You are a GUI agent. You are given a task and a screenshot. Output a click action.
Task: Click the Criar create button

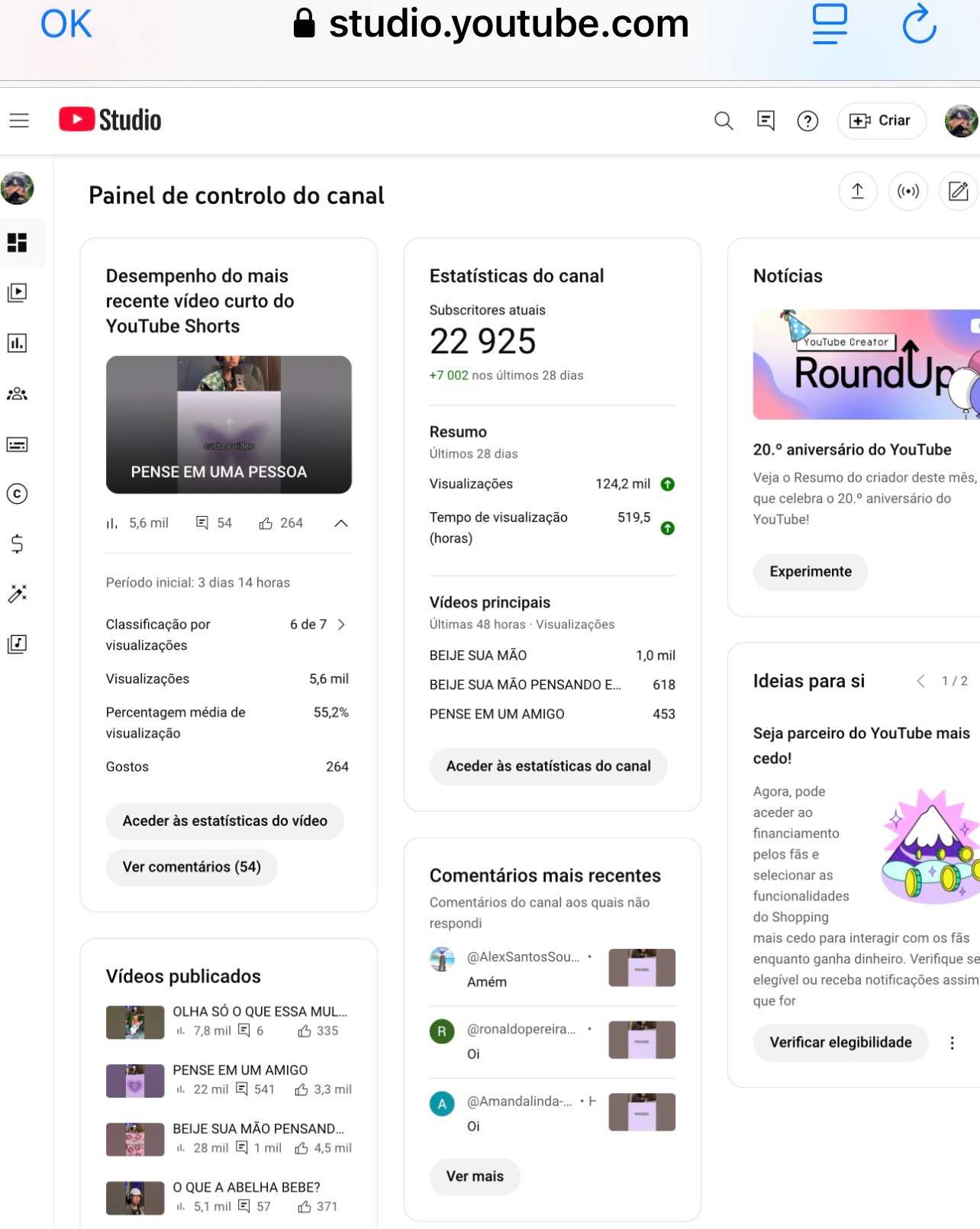coord(882,121)
